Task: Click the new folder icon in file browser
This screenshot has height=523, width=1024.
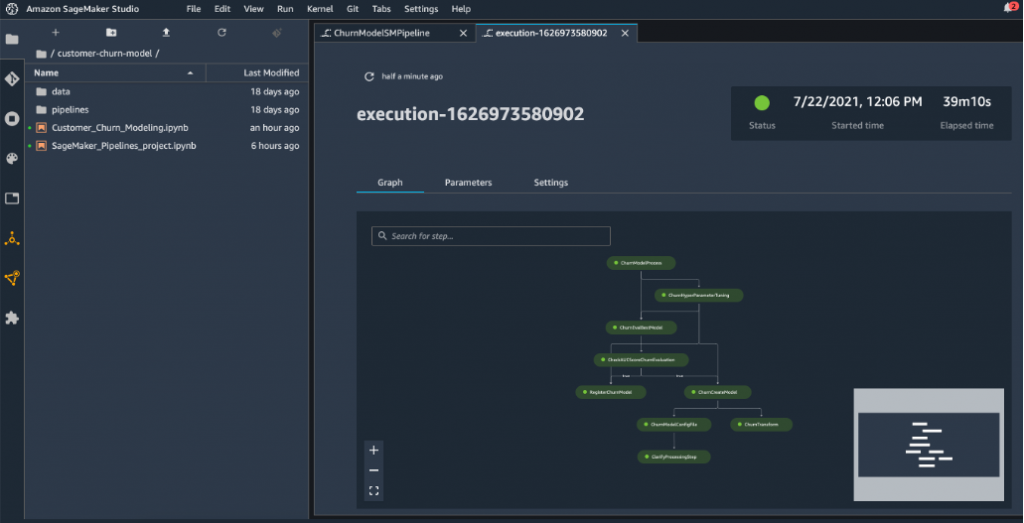Action: (x=111, y=32)
